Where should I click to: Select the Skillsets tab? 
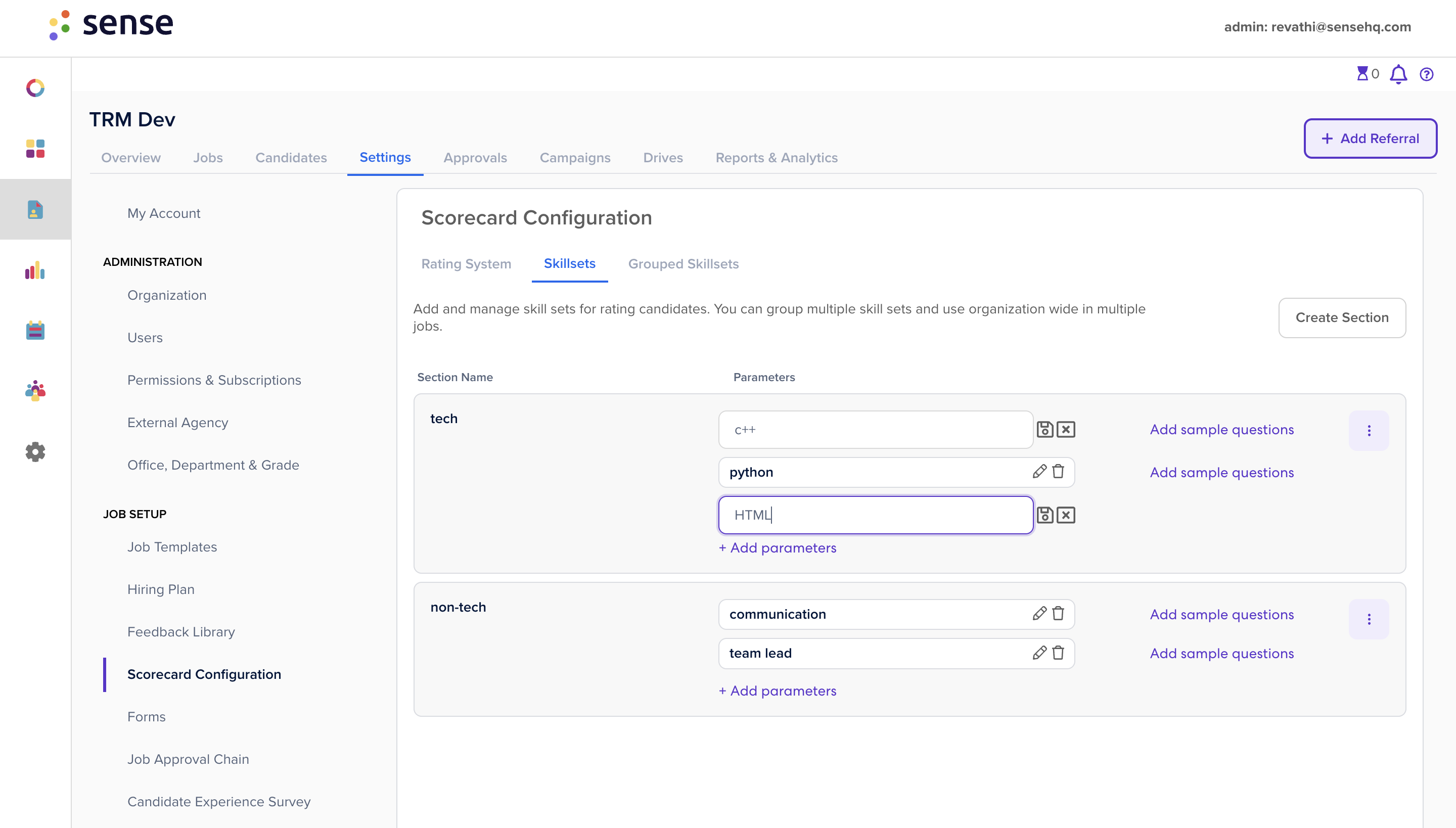point(569,264)
